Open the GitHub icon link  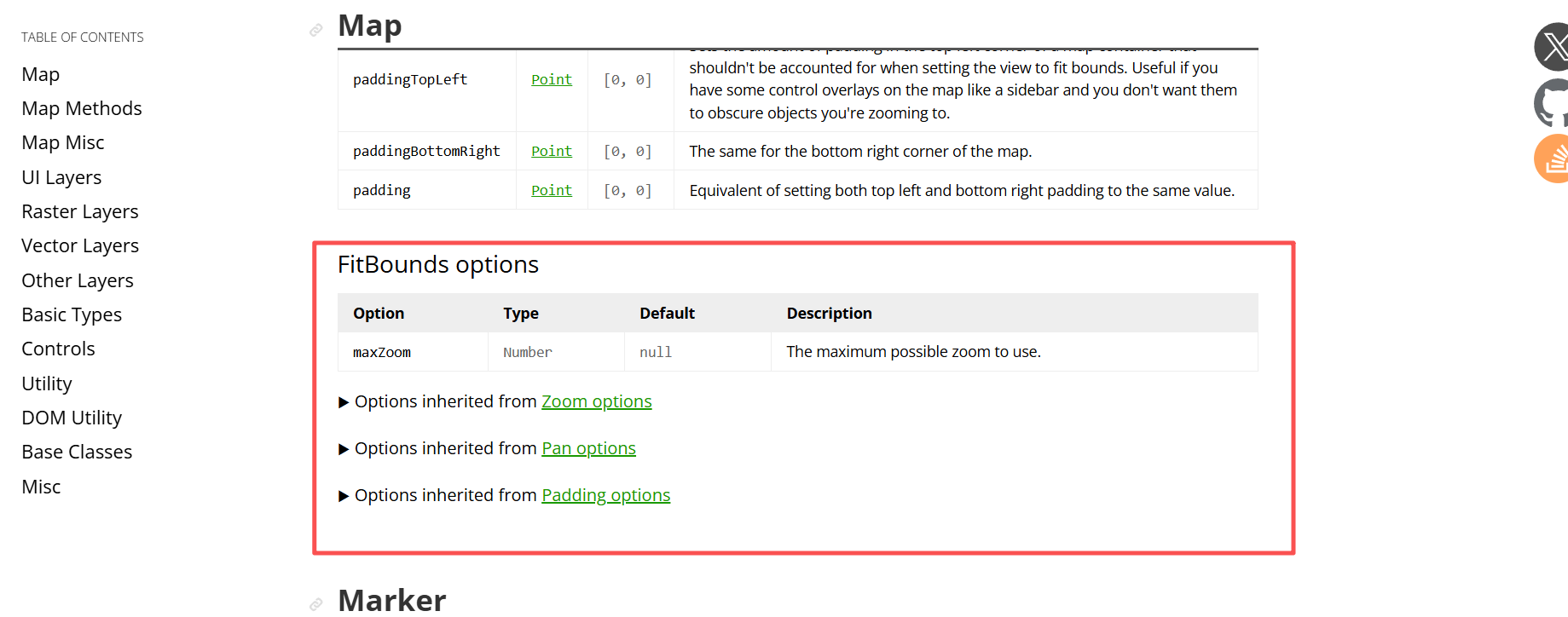[1553, 103]
